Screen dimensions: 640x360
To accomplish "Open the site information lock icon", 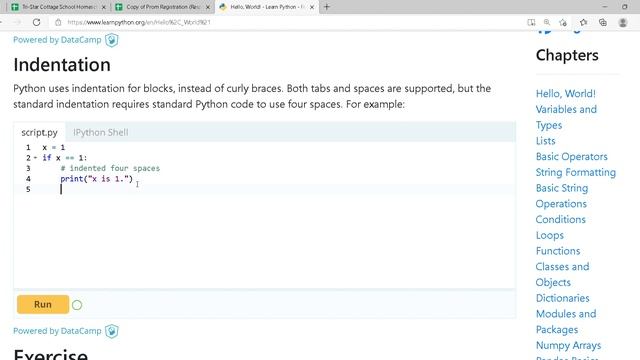I will (x=58, y=22).
